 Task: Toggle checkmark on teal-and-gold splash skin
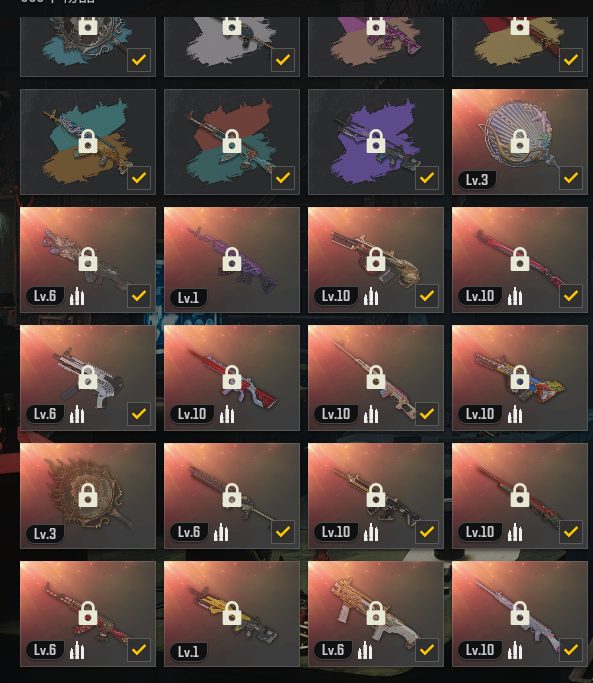[x=139, y=178]
